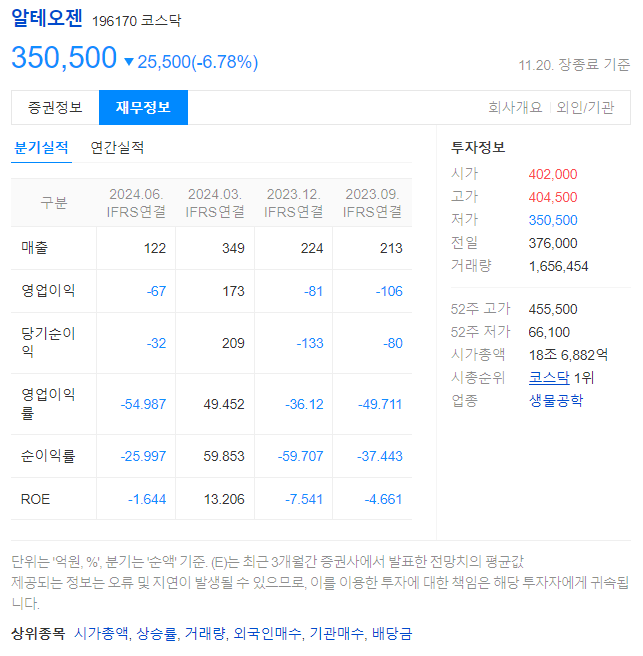643x656 pixels.
Task: Click the 2024.03. IFRS연결 column header
Action: click(215, 203)
